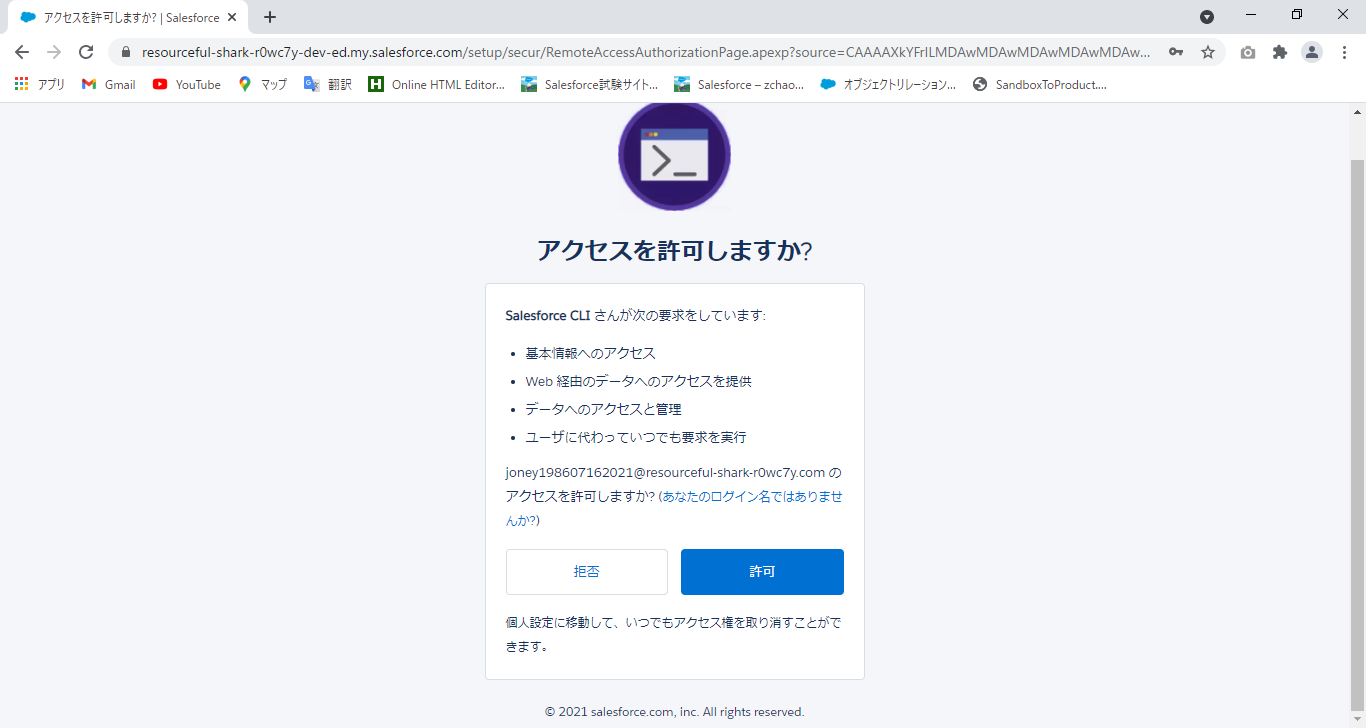Open the アプリ apps grid bookmark
Viewport: 1366px width, 728px height.
point(40,84)
